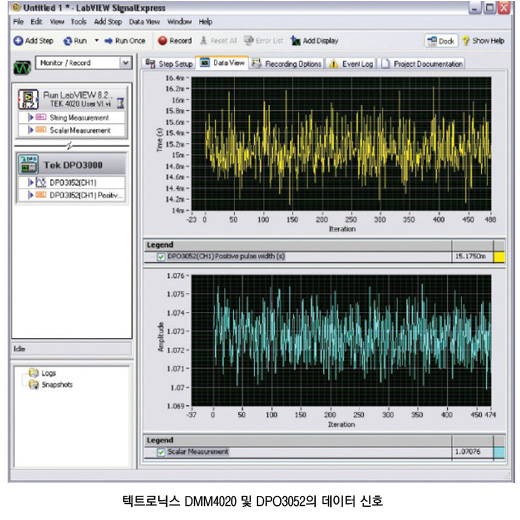520x520 pixels.
Task: Click the Dock button
Action: 441,41
